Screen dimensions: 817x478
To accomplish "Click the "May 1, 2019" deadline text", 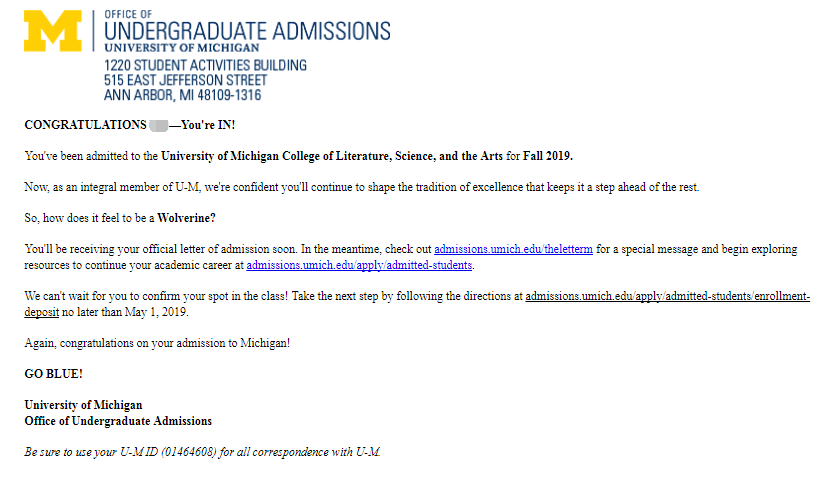I will (x=158, y=312).
